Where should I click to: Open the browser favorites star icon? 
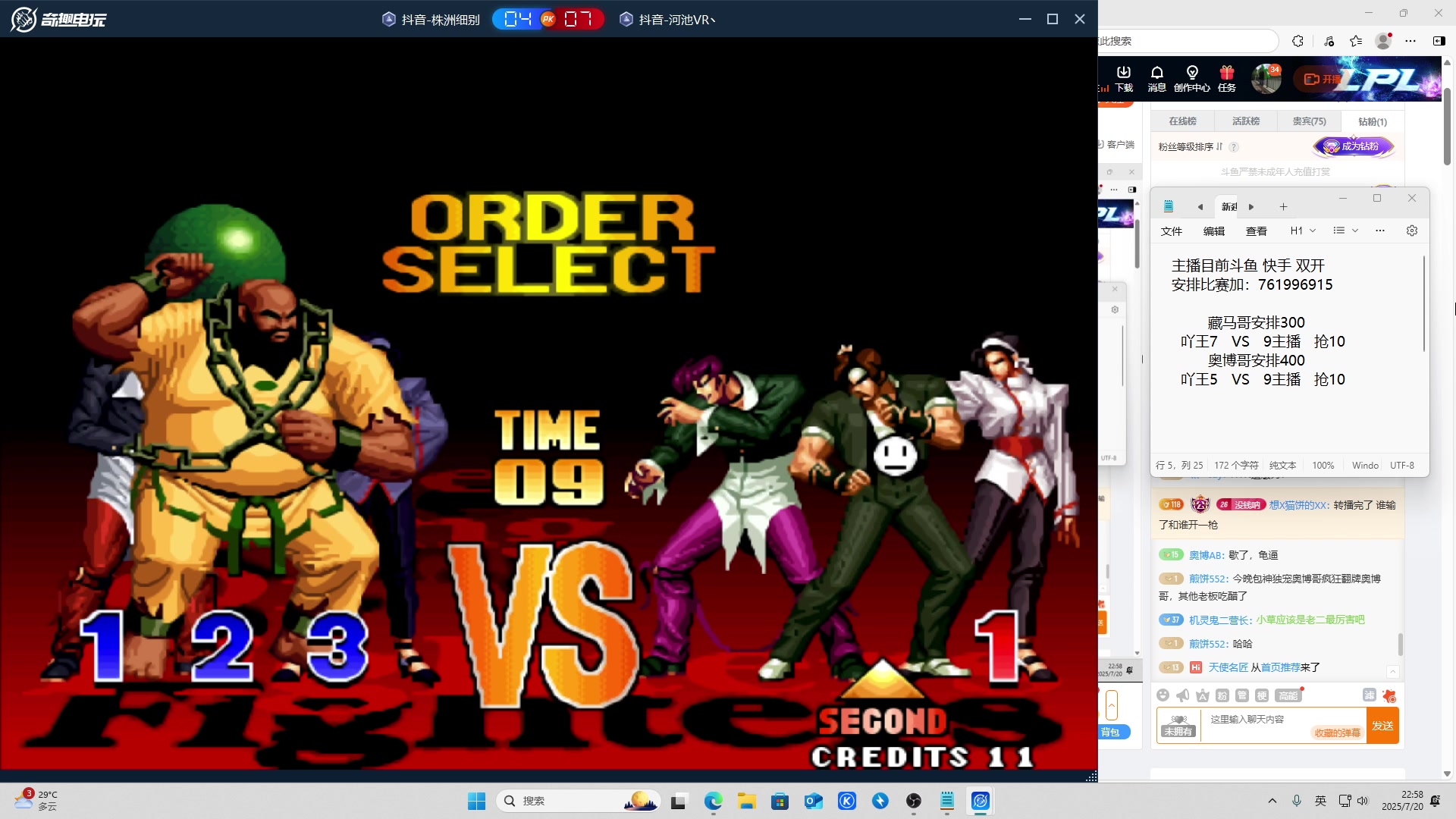1356,41
